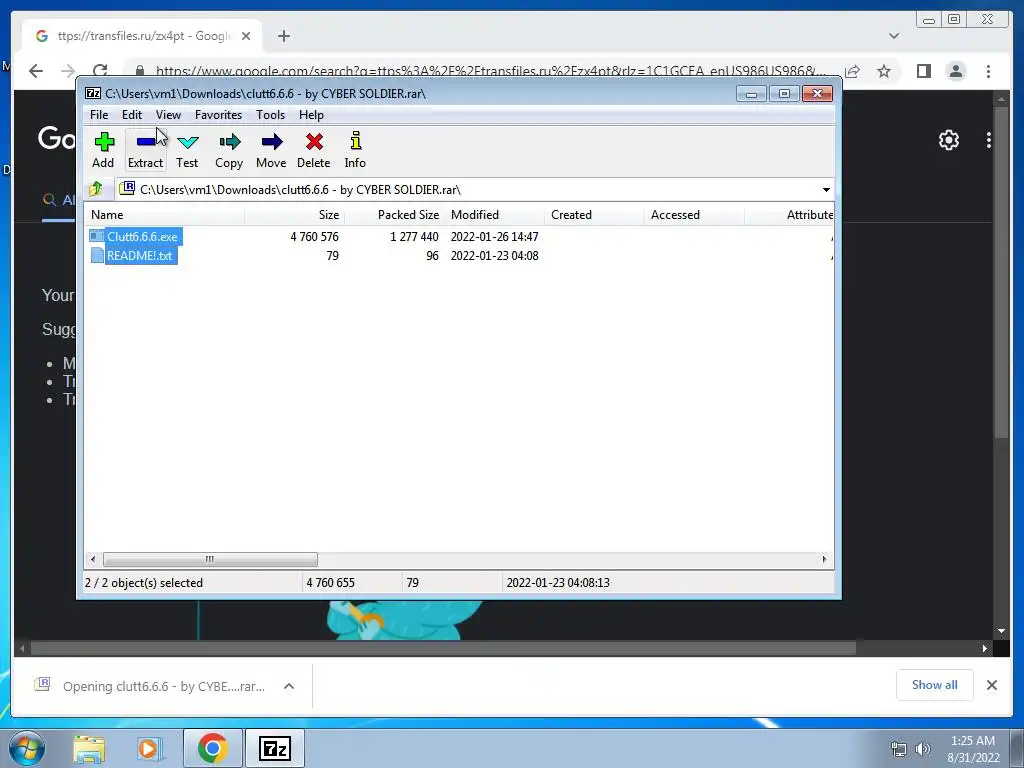Click the Chrome back navigation arrow
Viewport: 1024px width, 768px height.
(36, 71)
